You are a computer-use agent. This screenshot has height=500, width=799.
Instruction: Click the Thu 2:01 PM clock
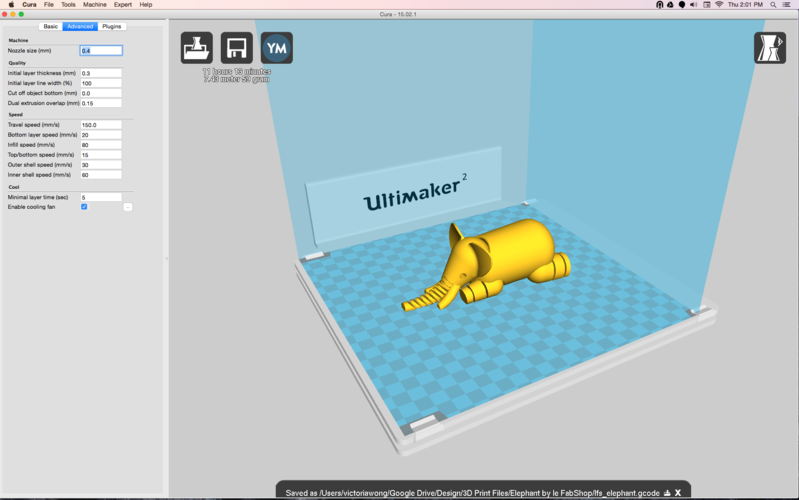click(x=745, y=5)
